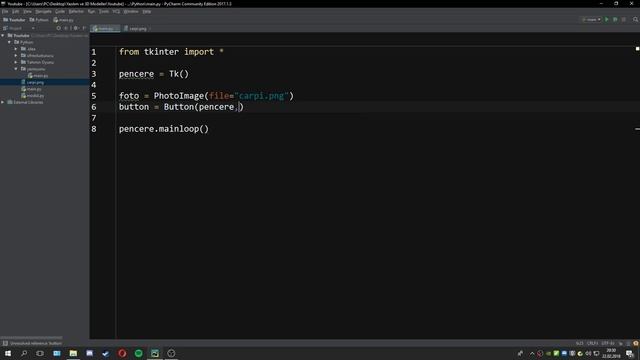This screenshot has height=360, width=640.
Task: Start debugging with the bug icon
Action: (615, 20)
